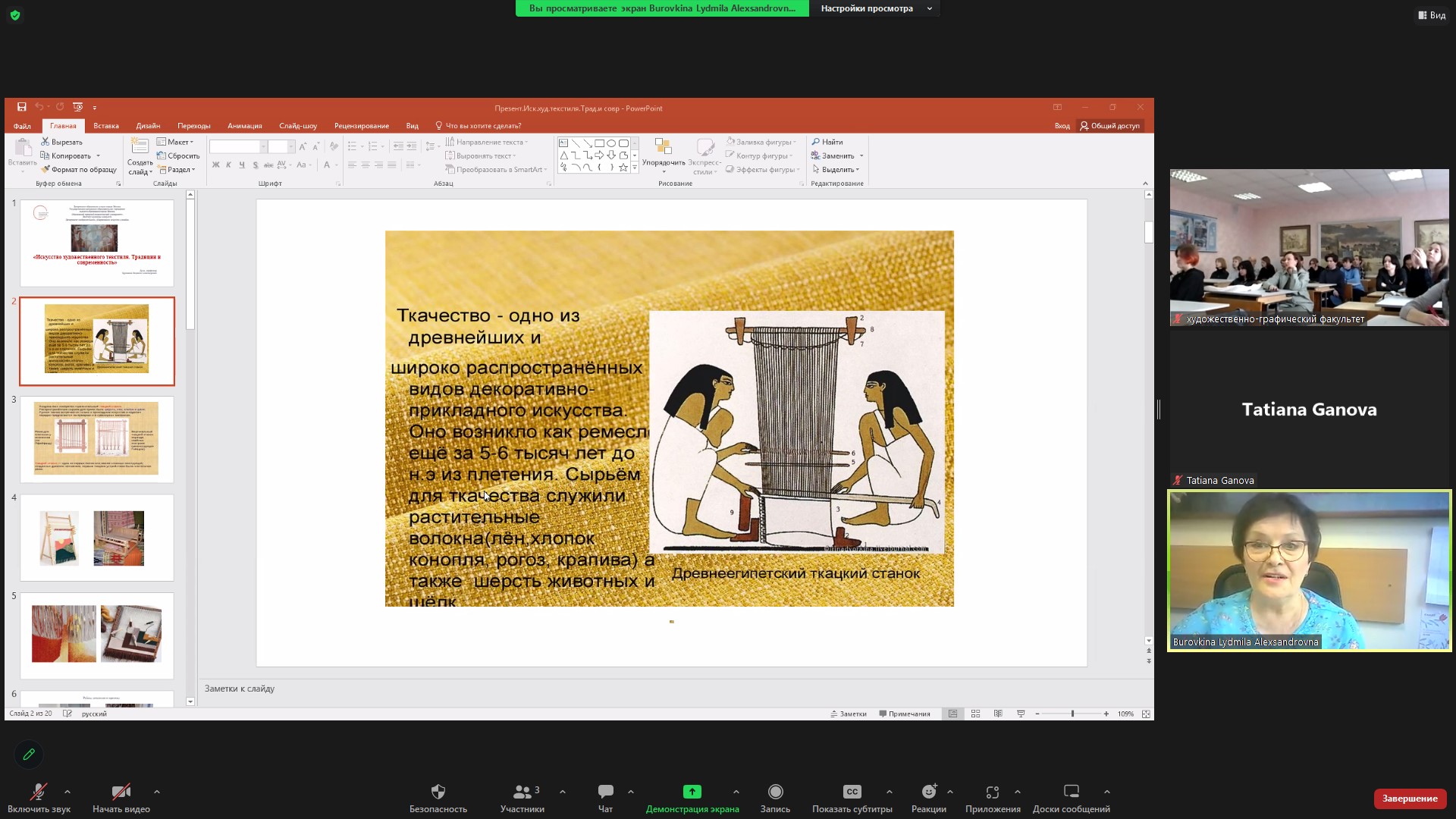This screenshot has width=1456, height=819.
Task: Open the Chat bubble icon
Action: click(605, 792)
